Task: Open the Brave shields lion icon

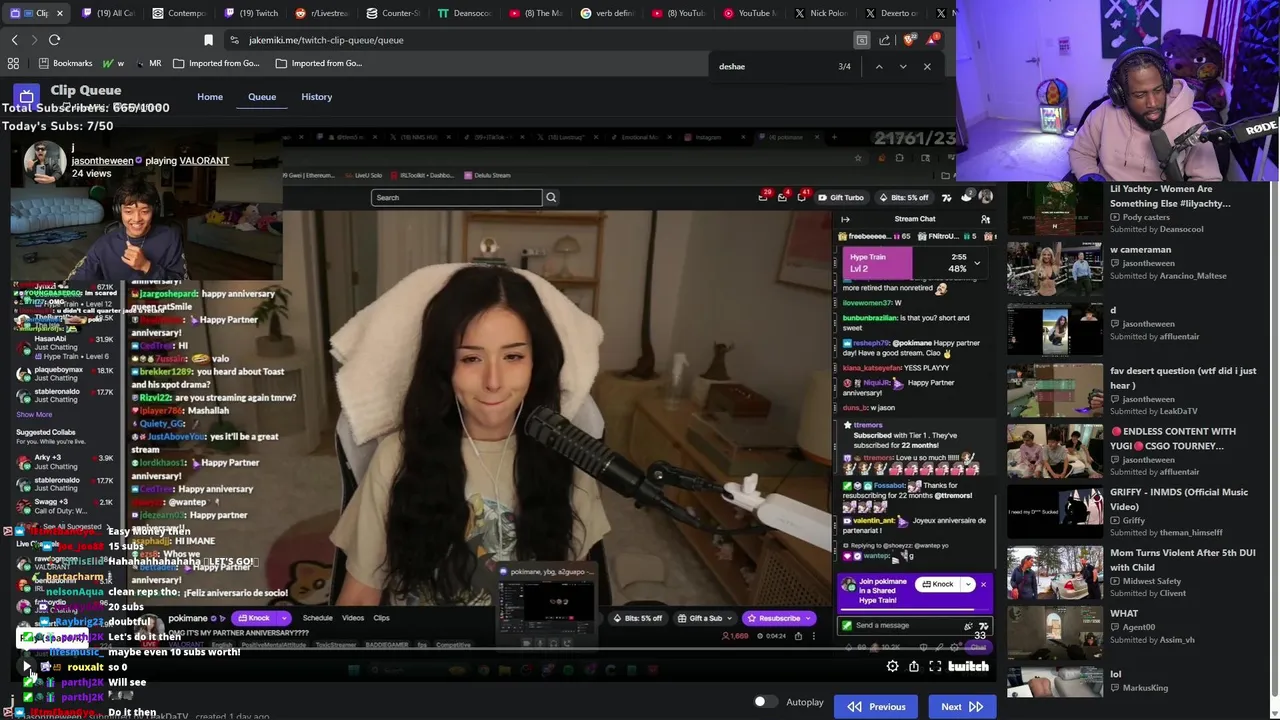Action: pos(908,40)
